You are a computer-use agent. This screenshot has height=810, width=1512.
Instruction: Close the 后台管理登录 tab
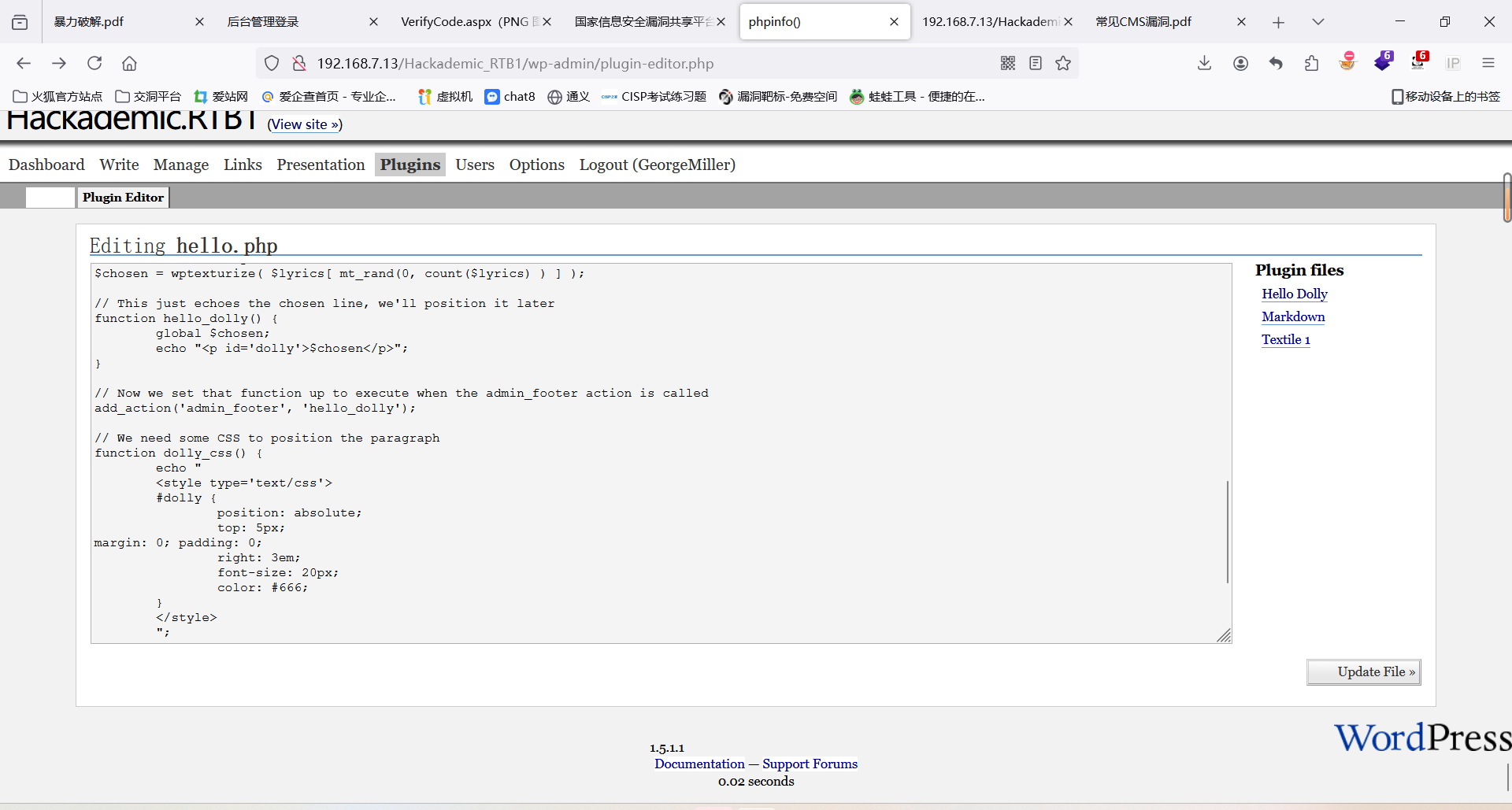[x=373, y=22]
